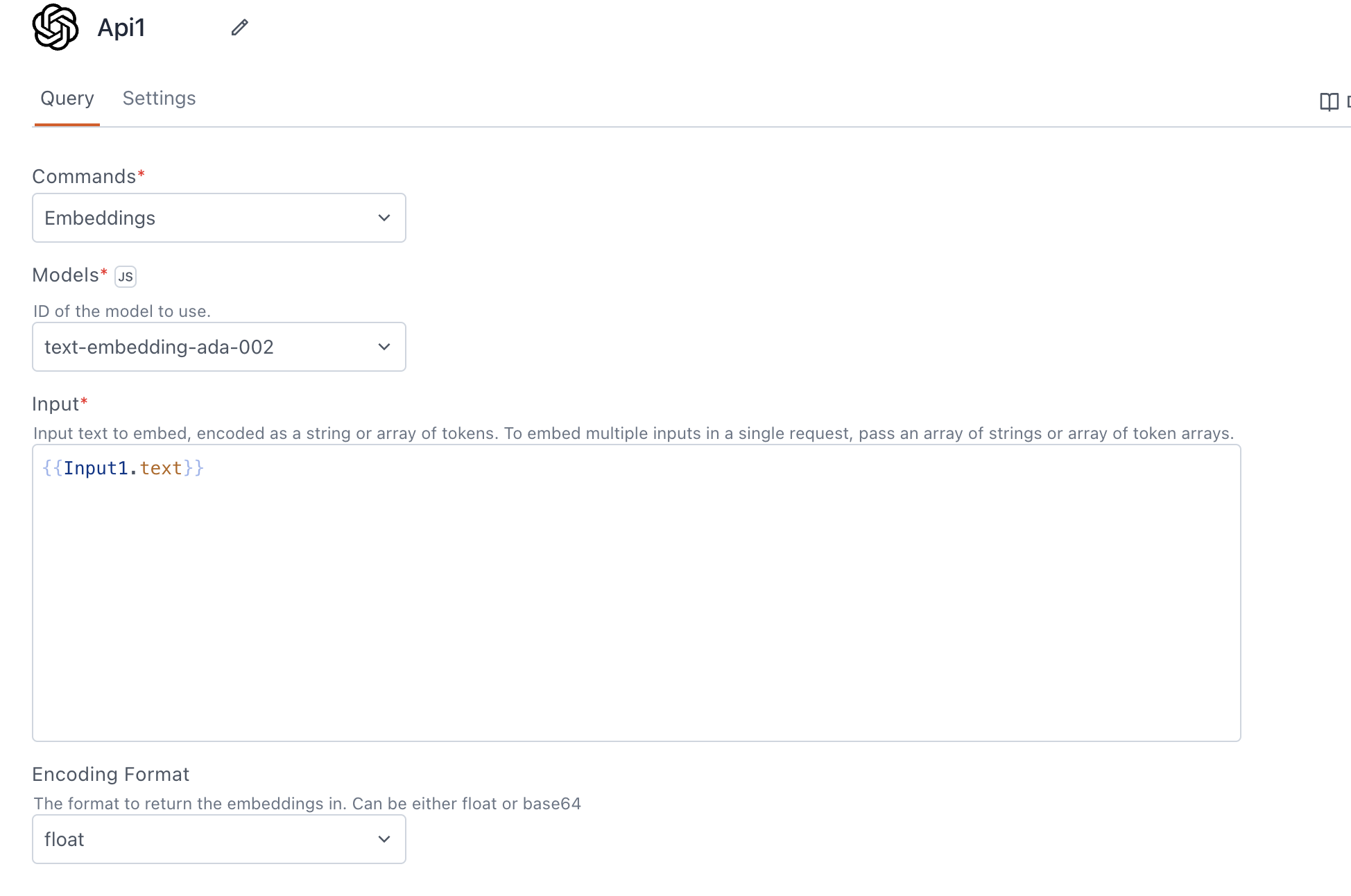Screen dimensions: 1351x896
Task: Click the chevron arrow in Encoding Format field
Action: 384,839
